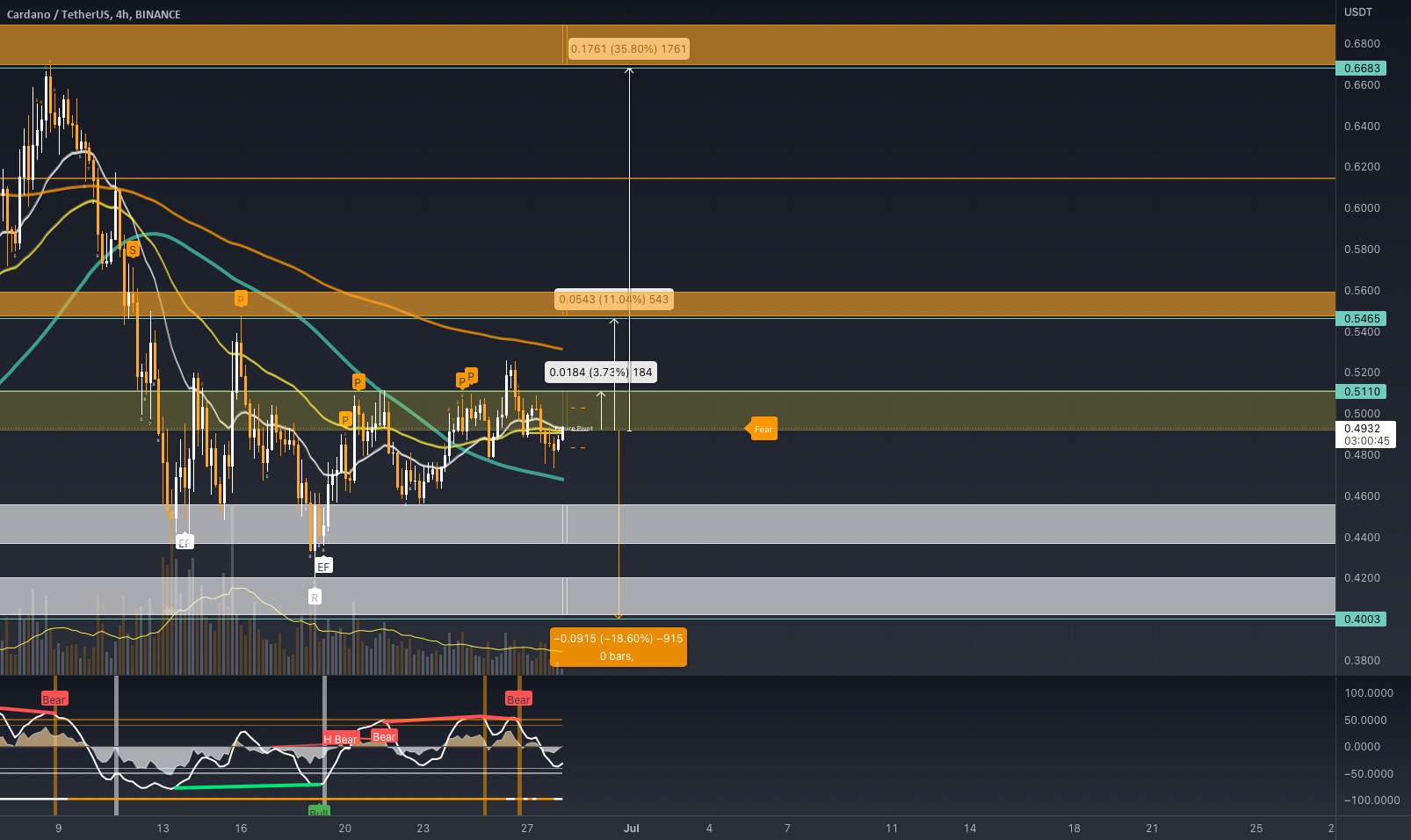Viewport: 1411px width, 840px height.
Task: Select the 0.0184 (3.73%) measurement label
Action: 601,373
